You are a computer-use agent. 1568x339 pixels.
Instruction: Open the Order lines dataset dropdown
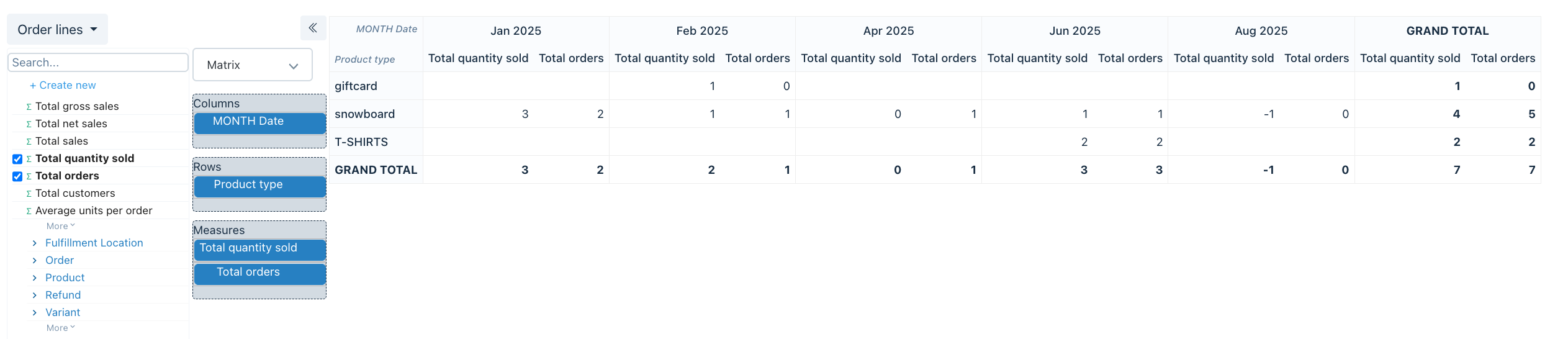click(57, 30)
